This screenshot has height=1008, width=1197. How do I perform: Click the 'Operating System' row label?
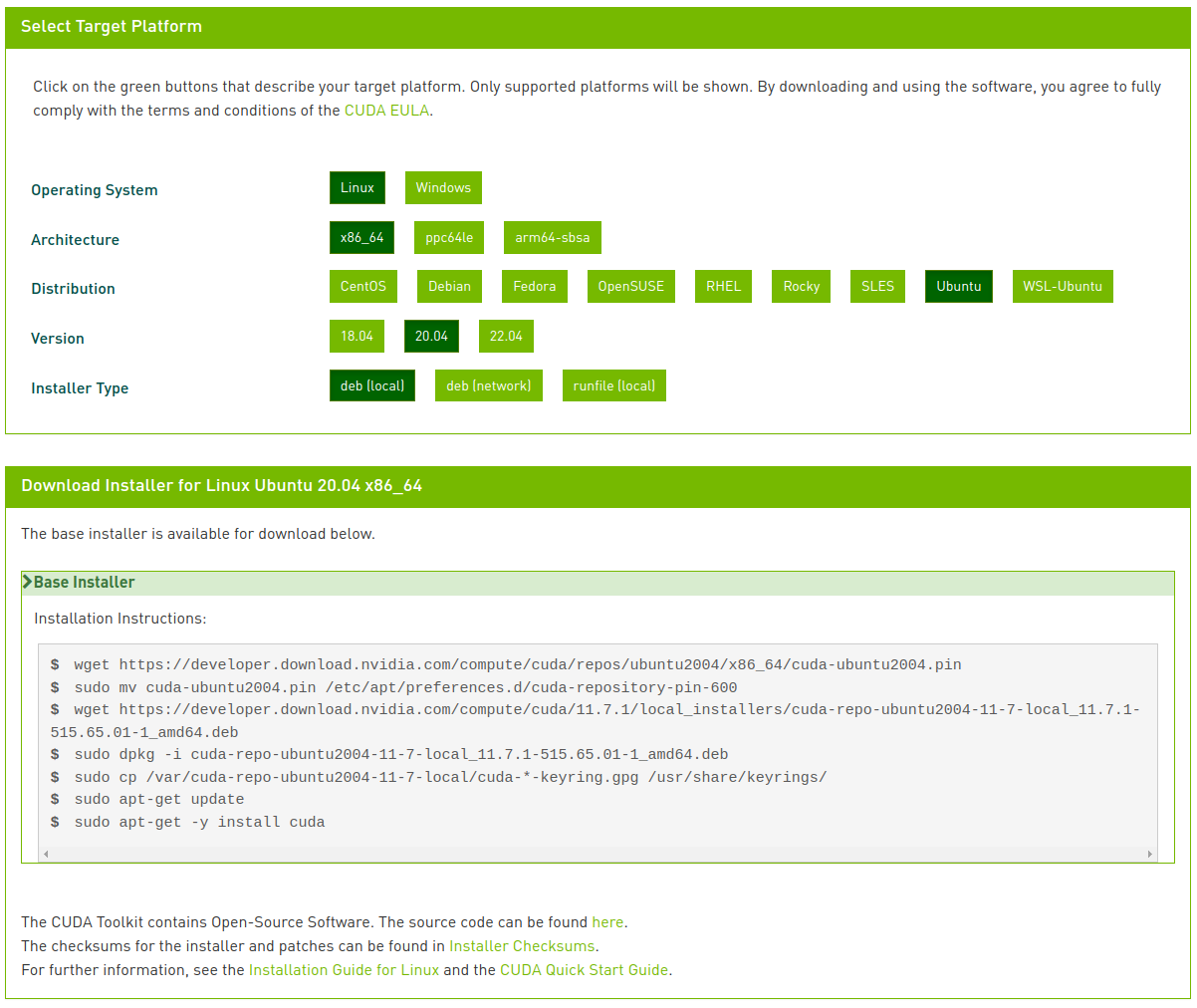click(95, 190)
